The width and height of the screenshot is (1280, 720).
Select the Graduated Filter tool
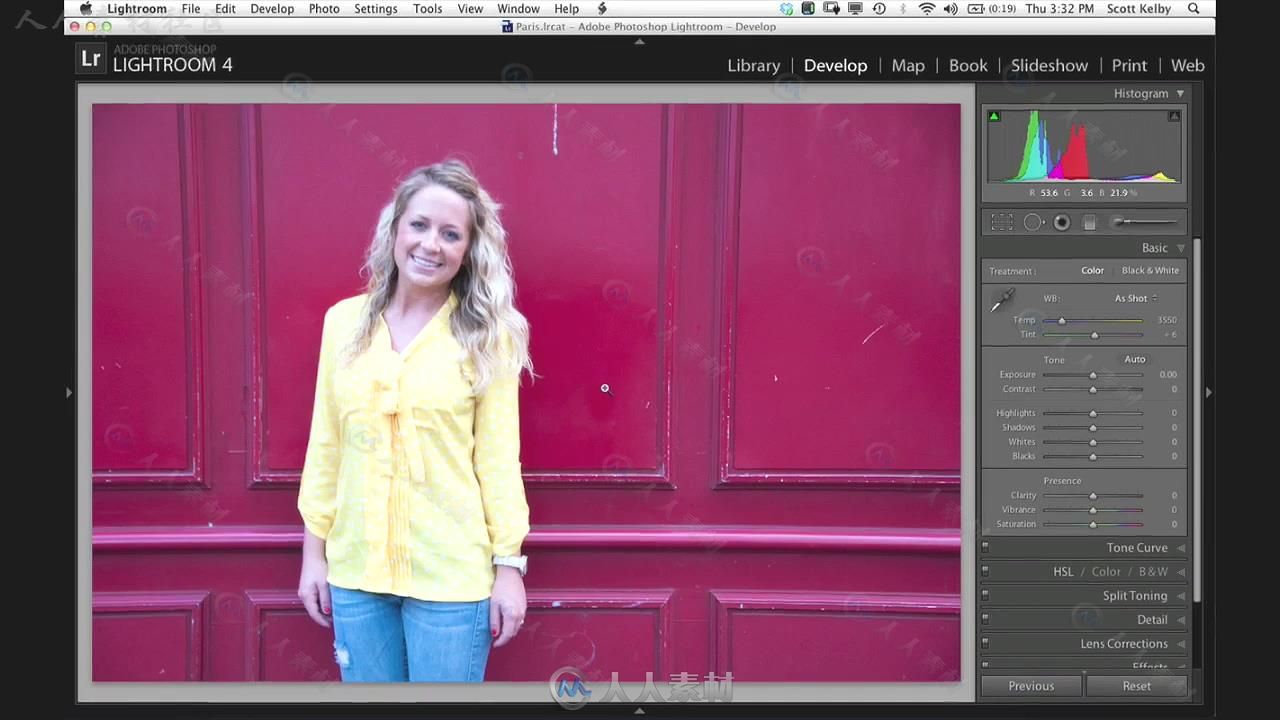click(x=1090, y=223)
